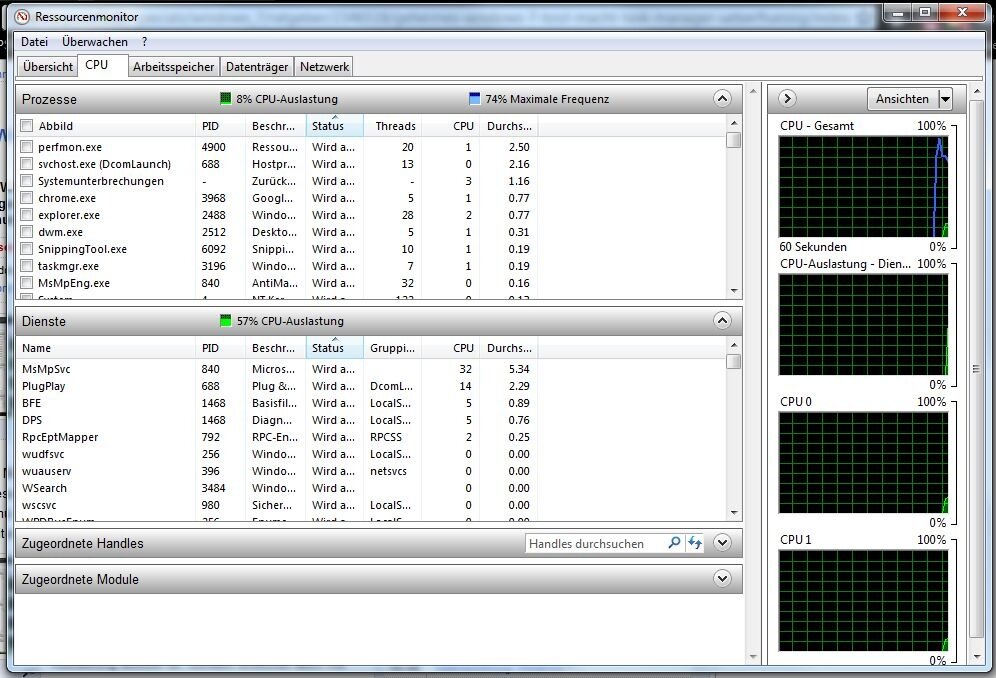Click green CPU-Auslastung indicator in Dienste header
996x678 pixels.
point(226,321)
